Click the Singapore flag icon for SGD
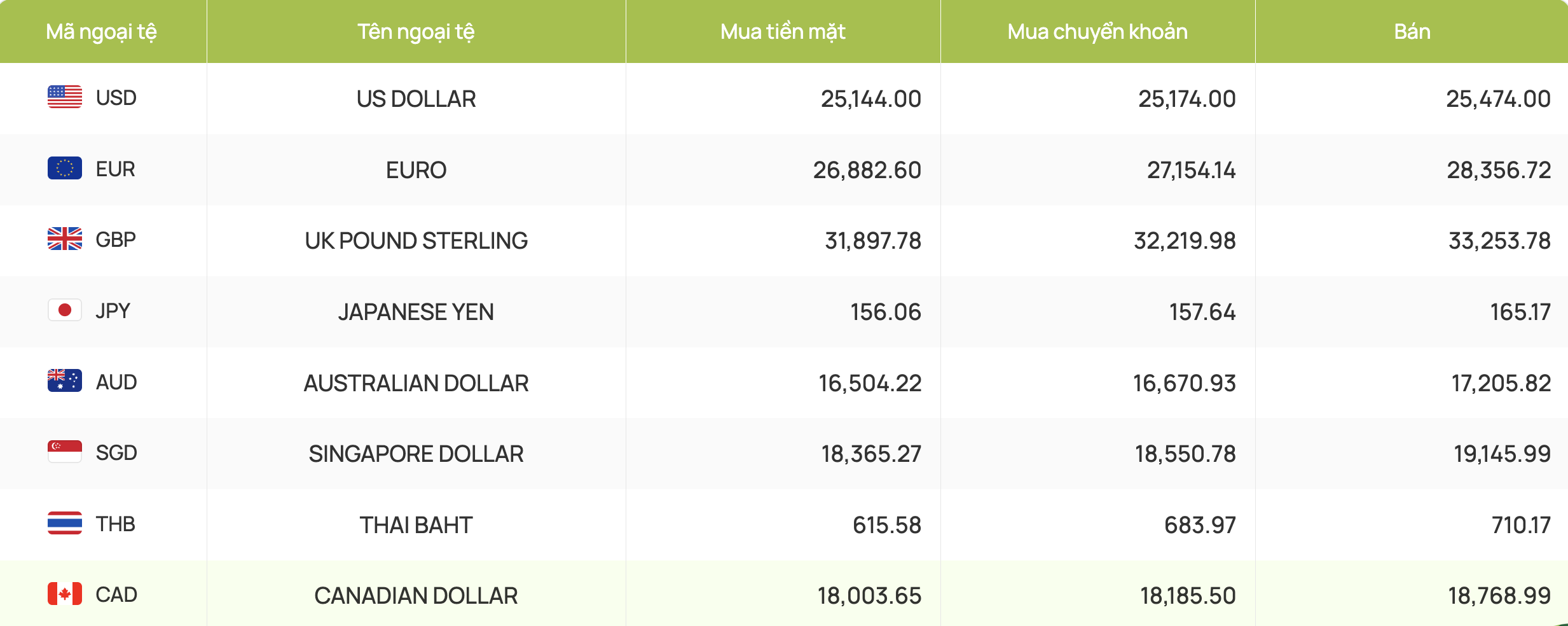 click(65, 452)
